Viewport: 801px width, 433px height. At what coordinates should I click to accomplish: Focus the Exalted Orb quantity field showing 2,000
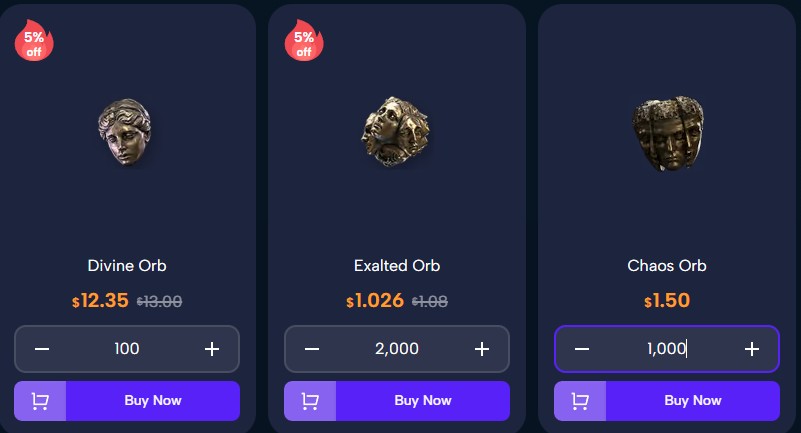(x=397, y=349)
